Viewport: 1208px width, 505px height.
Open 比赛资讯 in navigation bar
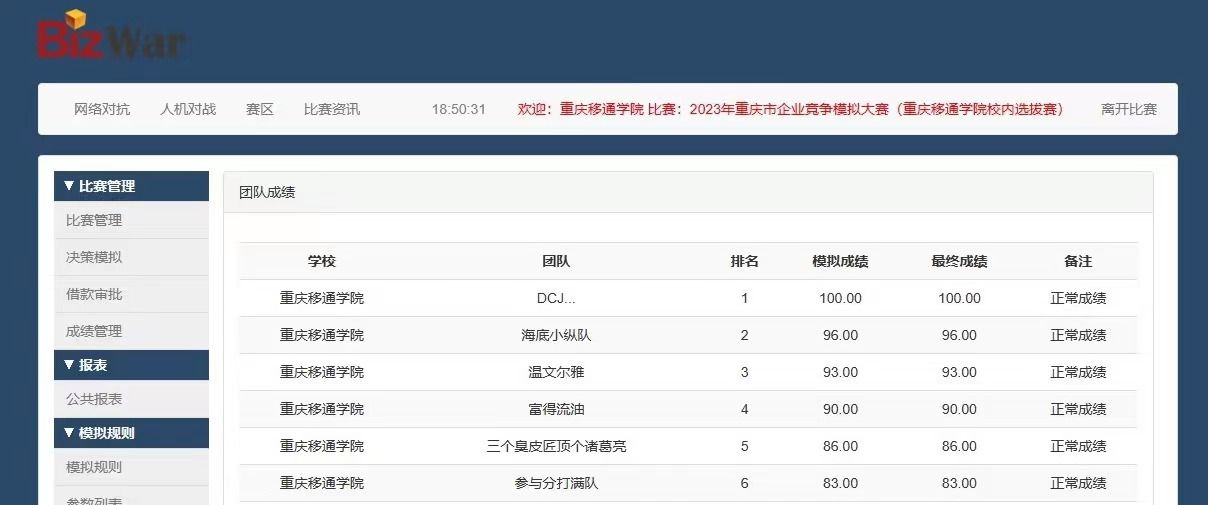(x=332, y=109)
